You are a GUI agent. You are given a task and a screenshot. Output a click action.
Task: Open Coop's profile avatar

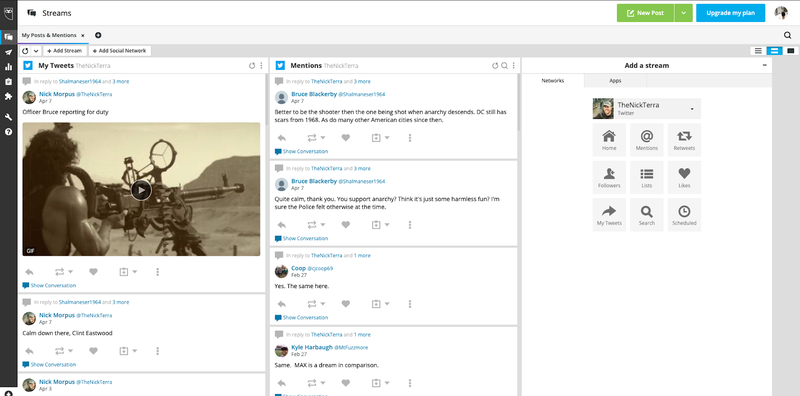[x=281, y=271]
